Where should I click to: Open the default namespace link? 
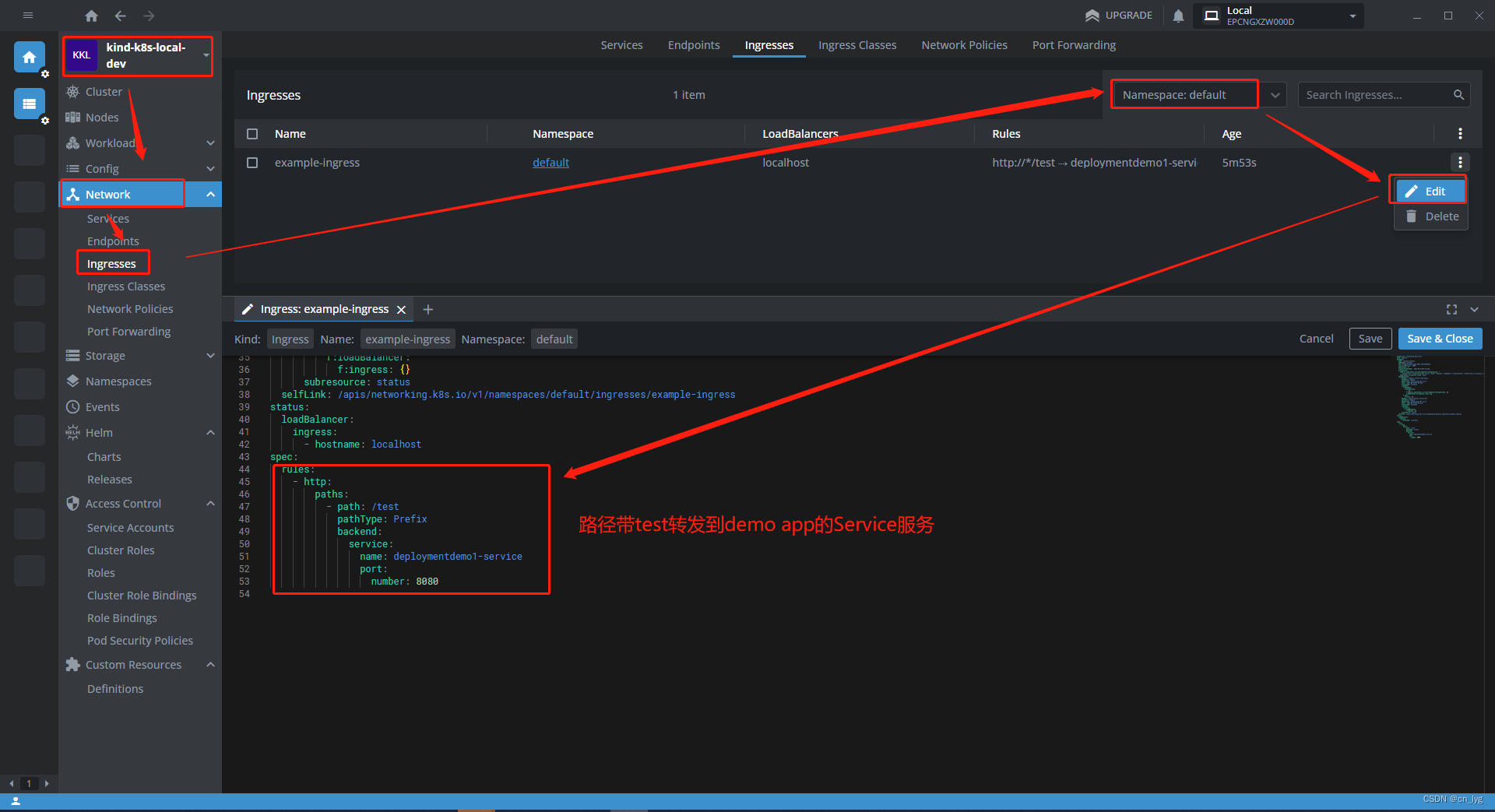tap(551, 163)
